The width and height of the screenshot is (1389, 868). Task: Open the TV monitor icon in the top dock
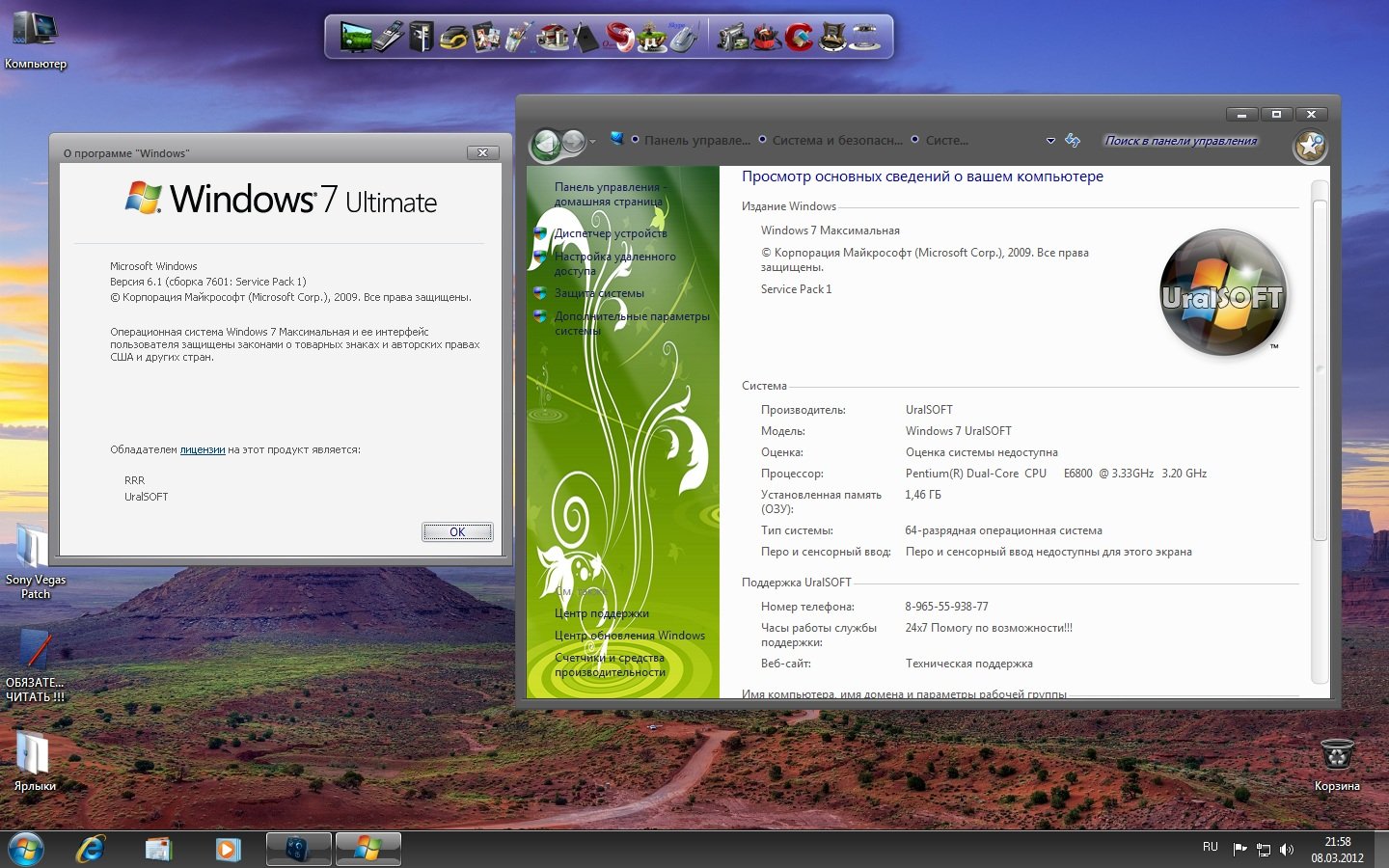(x=356, y=37)
